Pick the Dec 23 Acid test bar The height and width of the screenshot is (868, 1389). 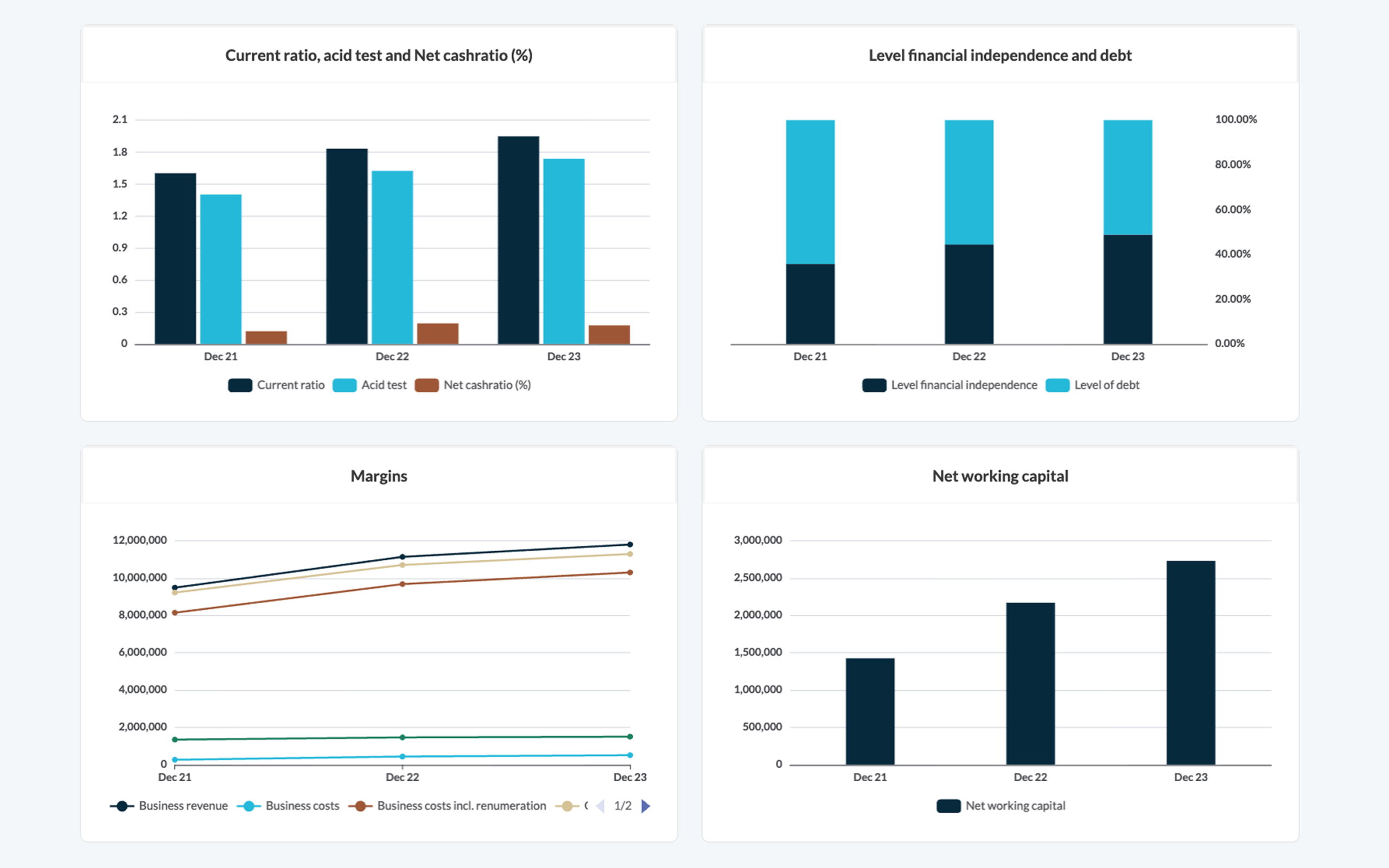click(x=564, y=251)
